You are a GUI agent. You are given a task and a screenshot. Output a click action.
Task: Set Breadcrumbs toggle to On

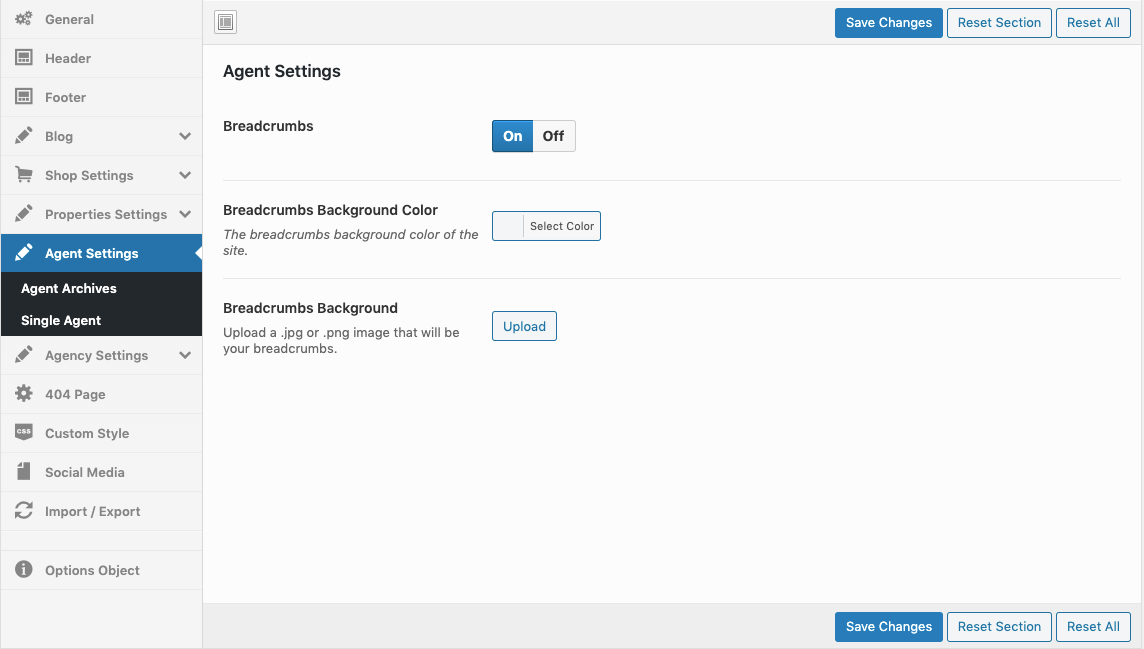tap(512, 136)
